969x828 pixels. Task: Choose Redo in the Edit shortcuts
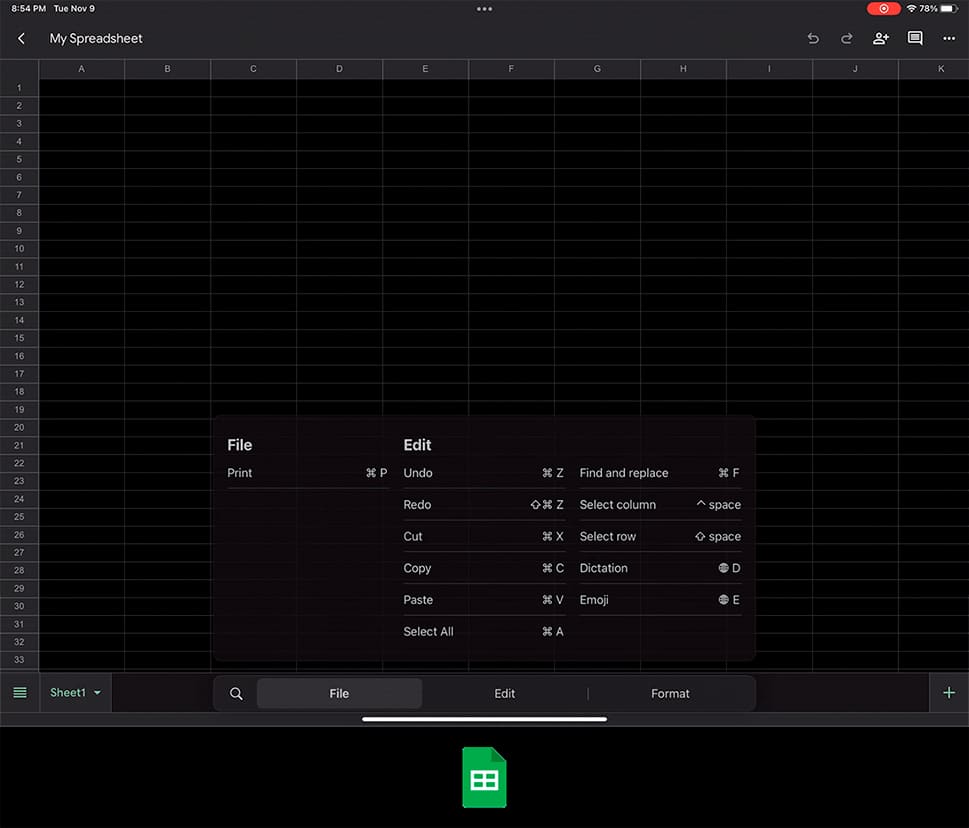[483, 505]
